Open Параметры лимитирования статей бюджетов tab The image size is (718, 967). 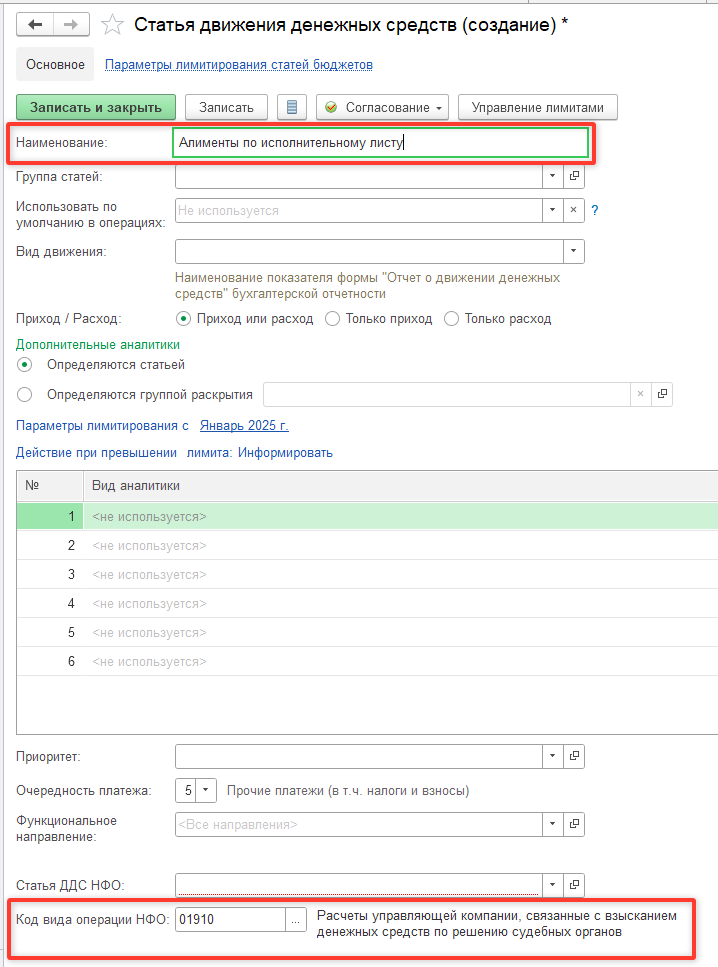click(239, 65)
